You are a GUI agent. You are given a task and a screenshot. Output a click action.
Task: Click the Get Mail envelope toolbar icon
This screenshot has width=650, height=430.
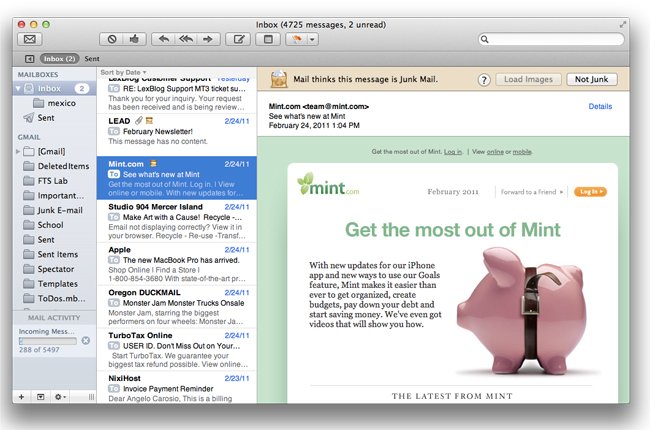pos(29,39)
